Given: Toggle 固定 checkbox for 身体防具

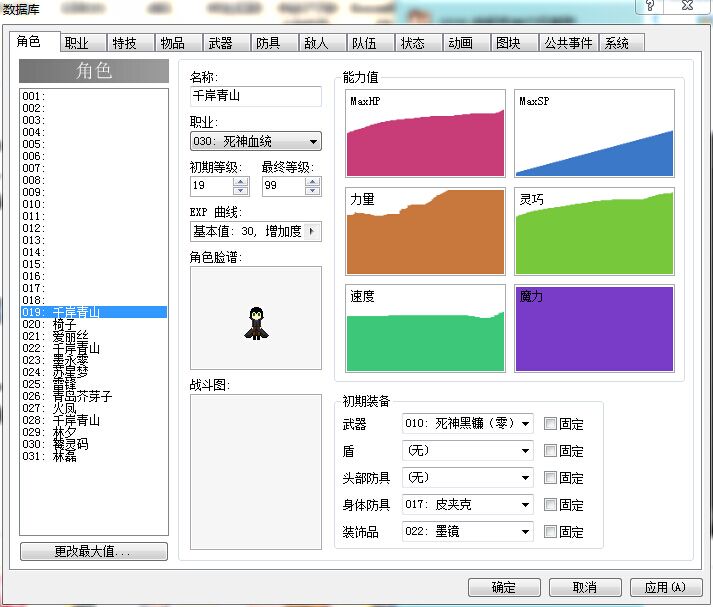Looking at the screenshot, I should pos(550,505).
